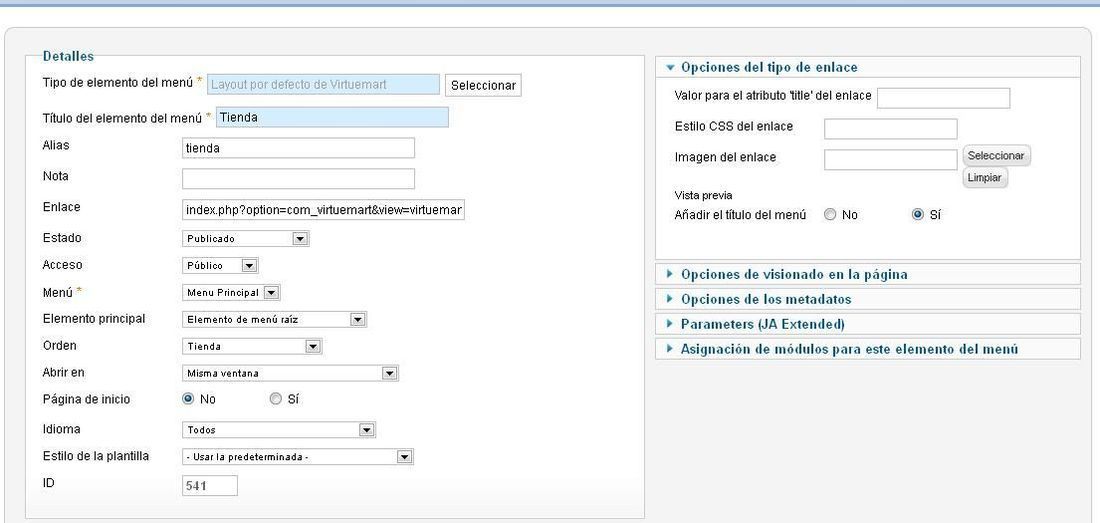Image resolution: width=1100 pixels, height=523 pixels.
Task: Open the Idioma dropdown showing Todos
Action: pyautogui.click(x=279, y=430)
